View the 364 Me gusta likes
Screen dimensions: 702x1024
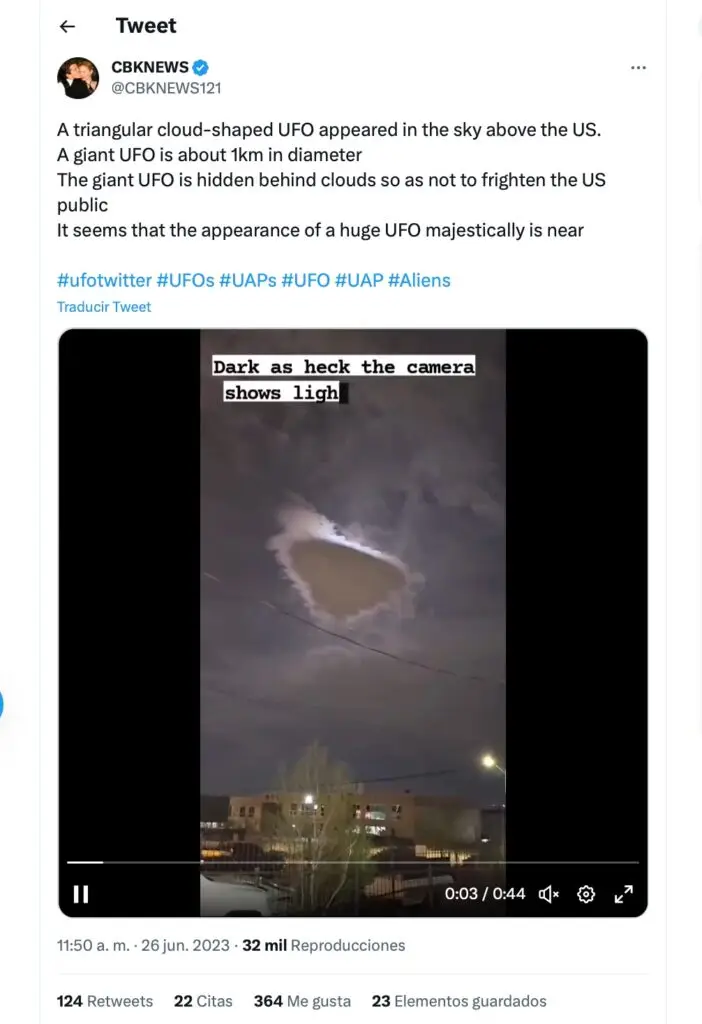click(302, 1001)
